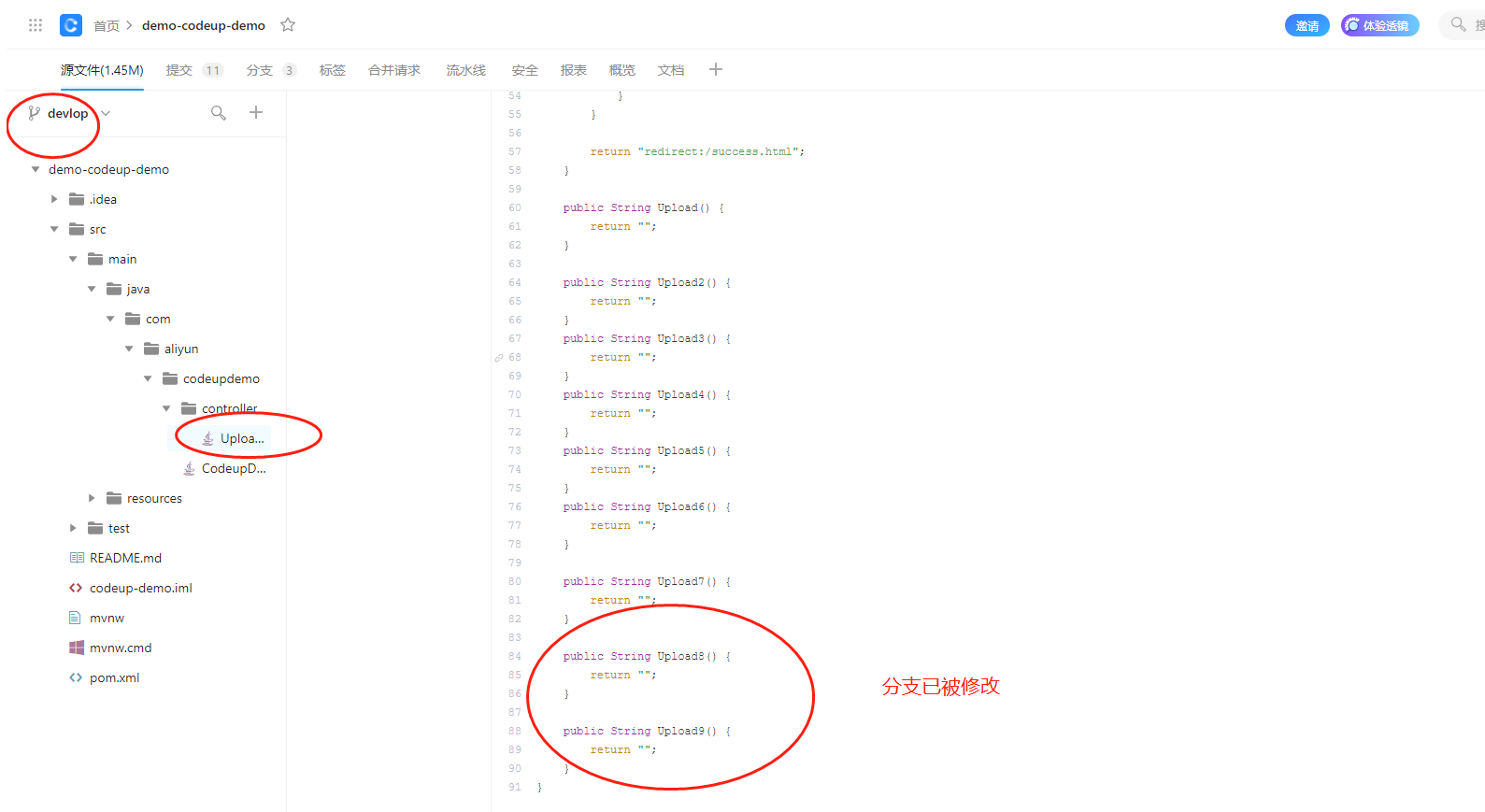Click the plus icon to add new file

tap(256, 112)
